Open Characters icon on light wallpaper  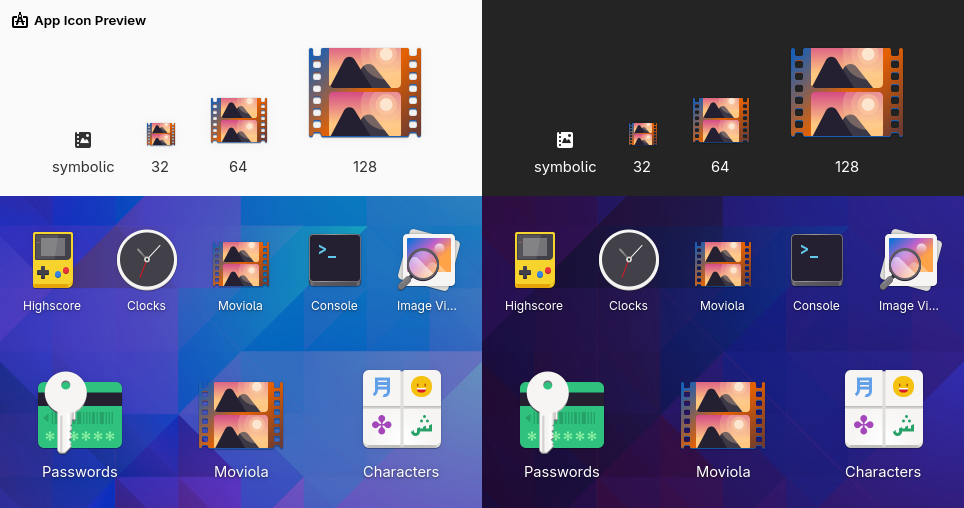point(402,408)
